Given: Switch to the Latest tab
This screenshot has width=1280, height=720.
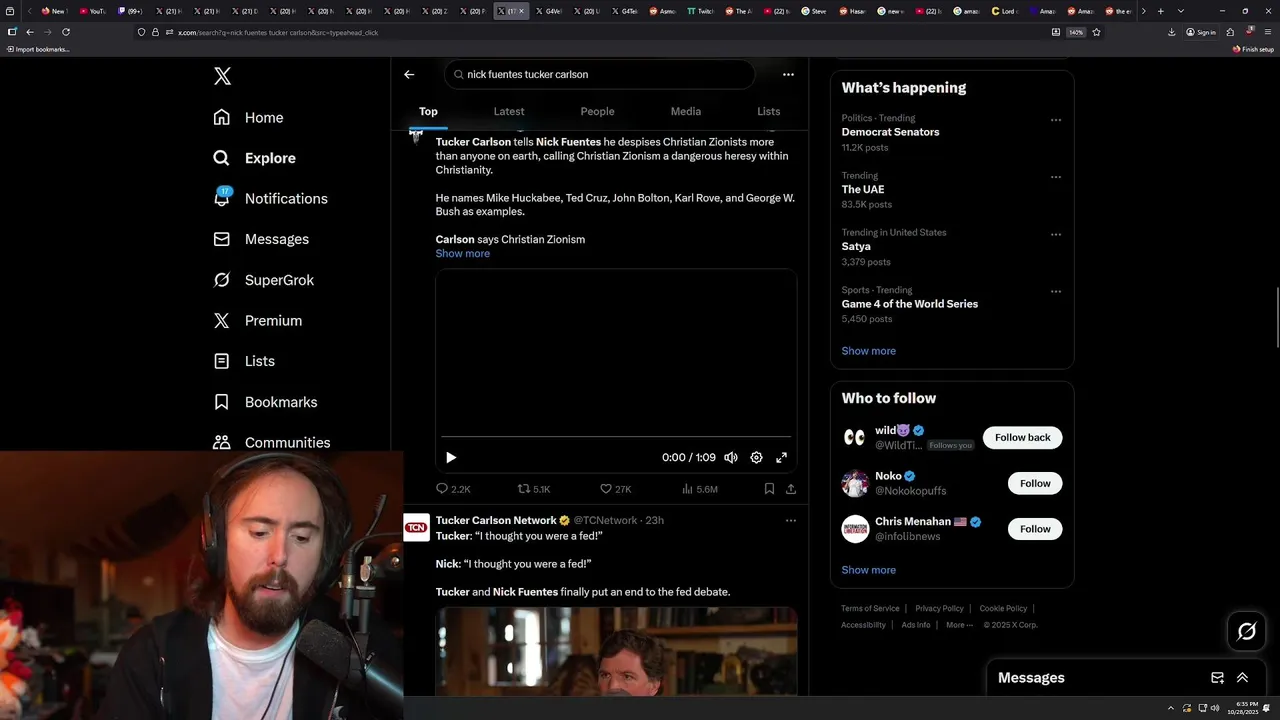Looking at the screenshot, I should [509, 111].
